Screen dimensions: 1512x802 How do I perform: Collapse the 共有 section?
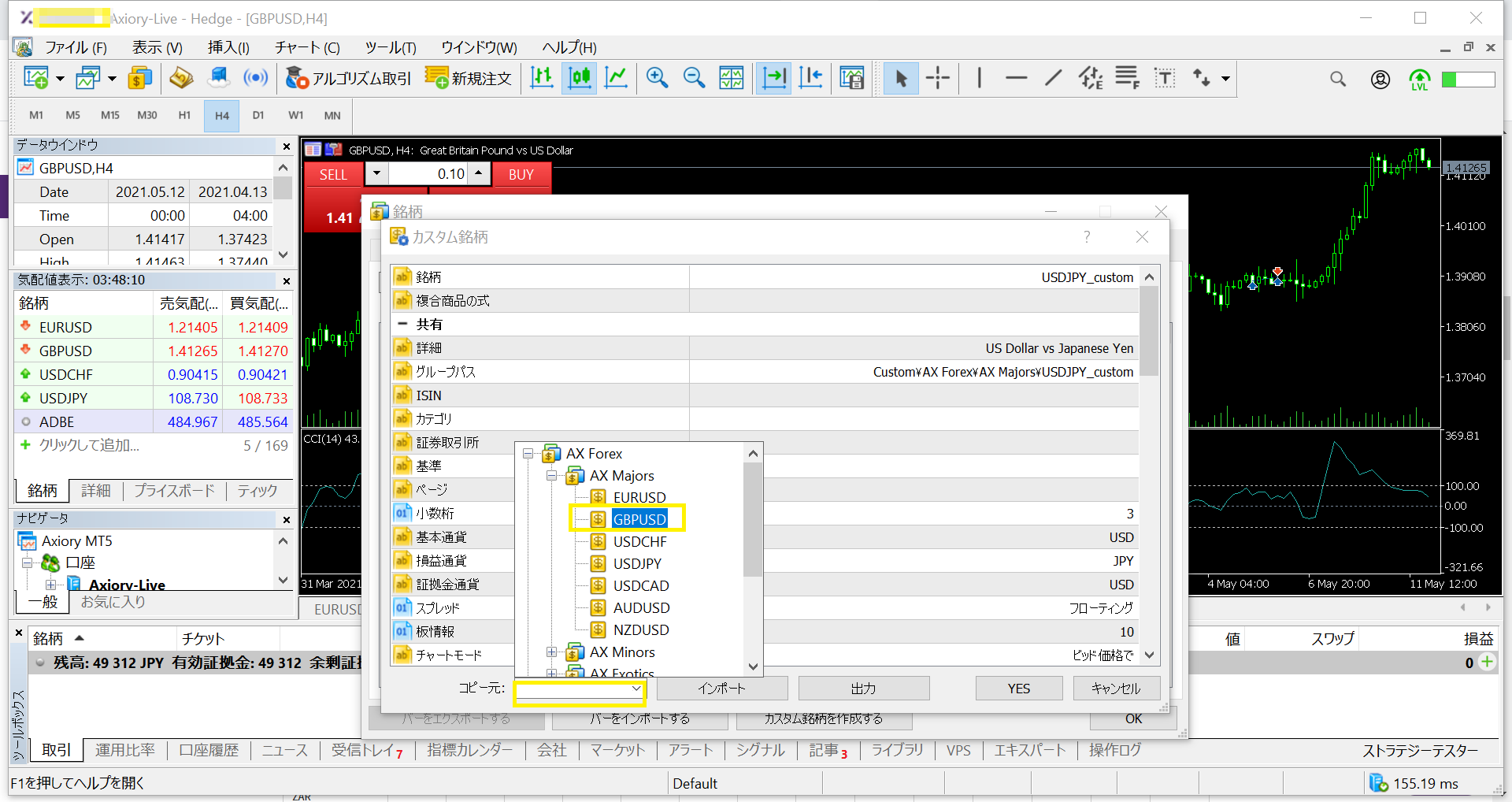(402, 325)
